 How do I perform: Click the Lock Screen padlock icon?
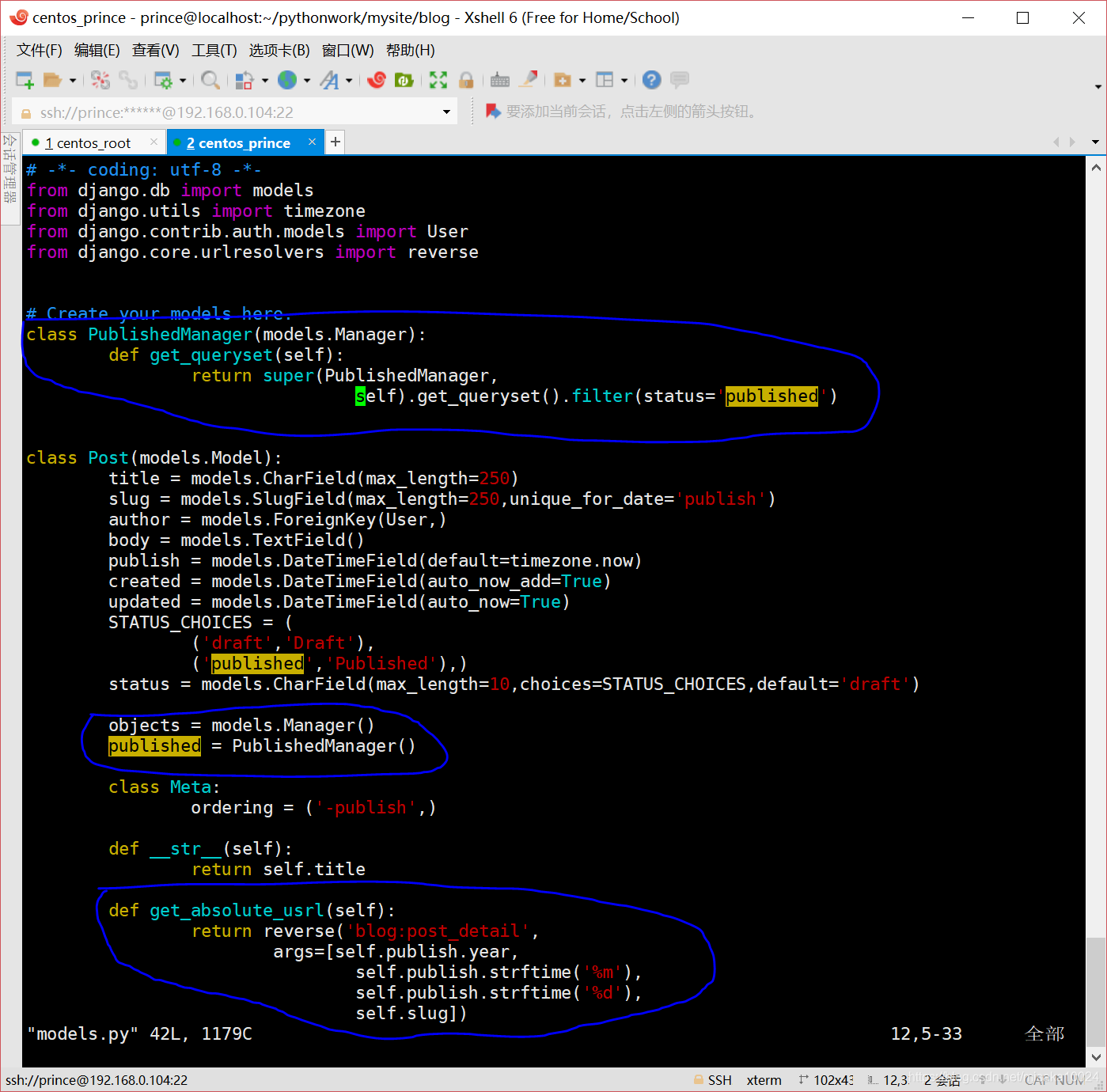point(466,80)
